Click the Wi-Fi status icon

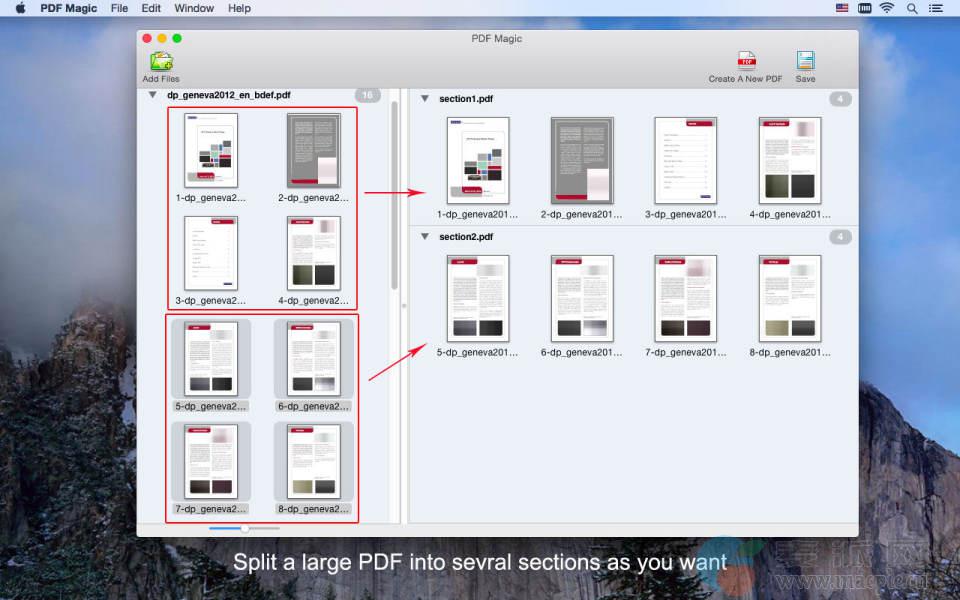(886, 8)
